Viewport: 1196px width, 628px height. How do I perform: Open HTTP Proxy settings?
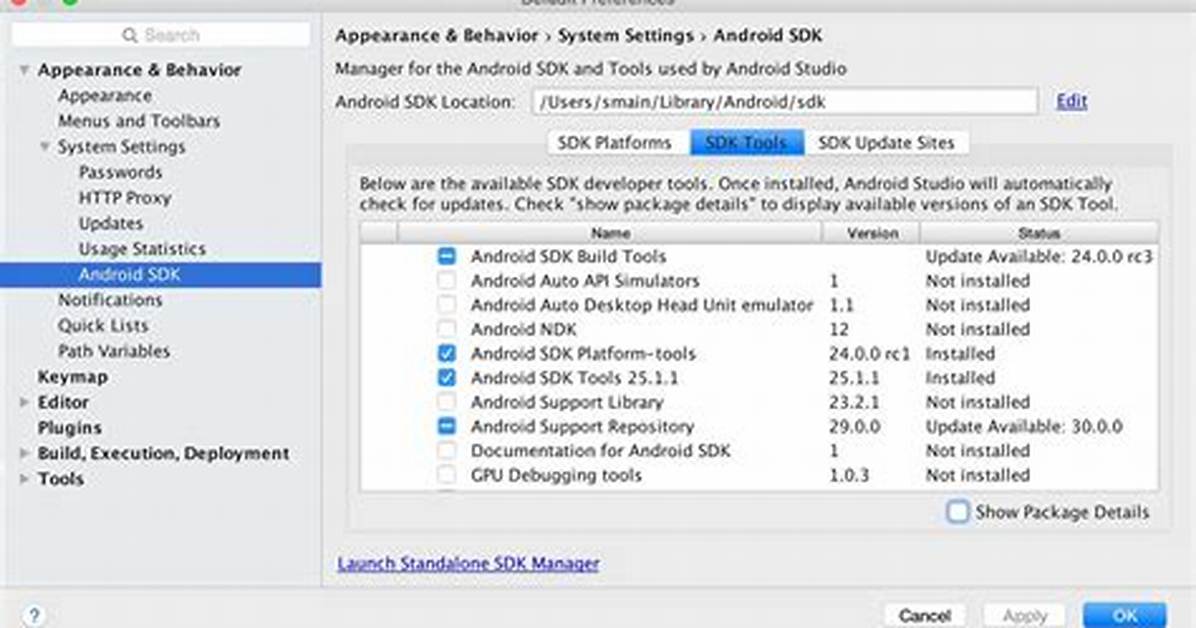(x=125, y=198)
